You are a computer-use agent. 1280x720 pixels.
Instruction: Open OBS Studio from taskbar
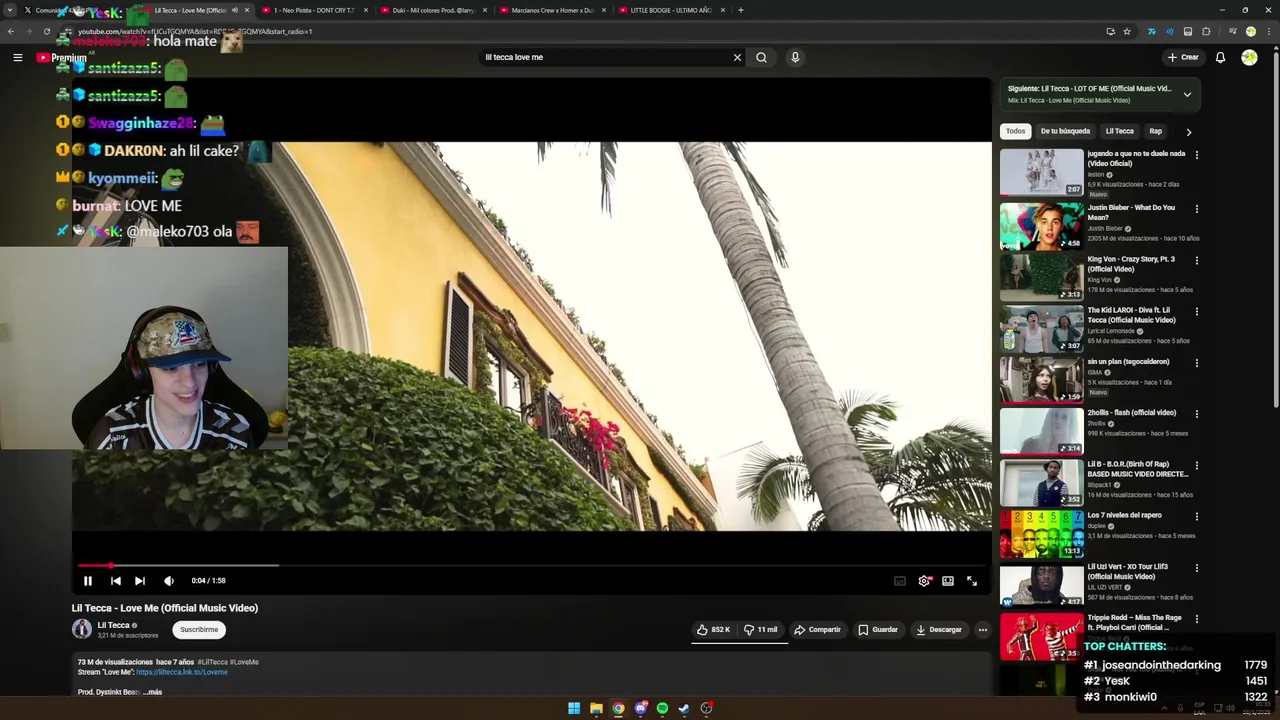click(x=706, y=708)
